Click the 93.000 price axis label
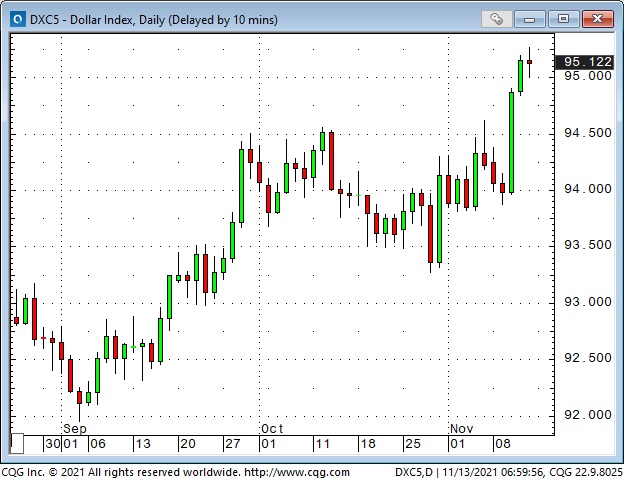The image size is (624, 480). point(587,302)
